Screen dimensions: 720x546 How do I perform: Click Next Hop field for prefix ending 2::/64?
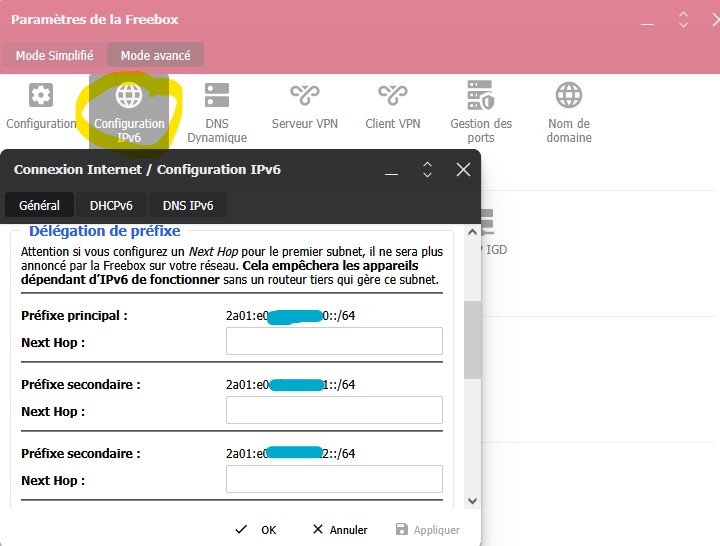coord(334,478)
